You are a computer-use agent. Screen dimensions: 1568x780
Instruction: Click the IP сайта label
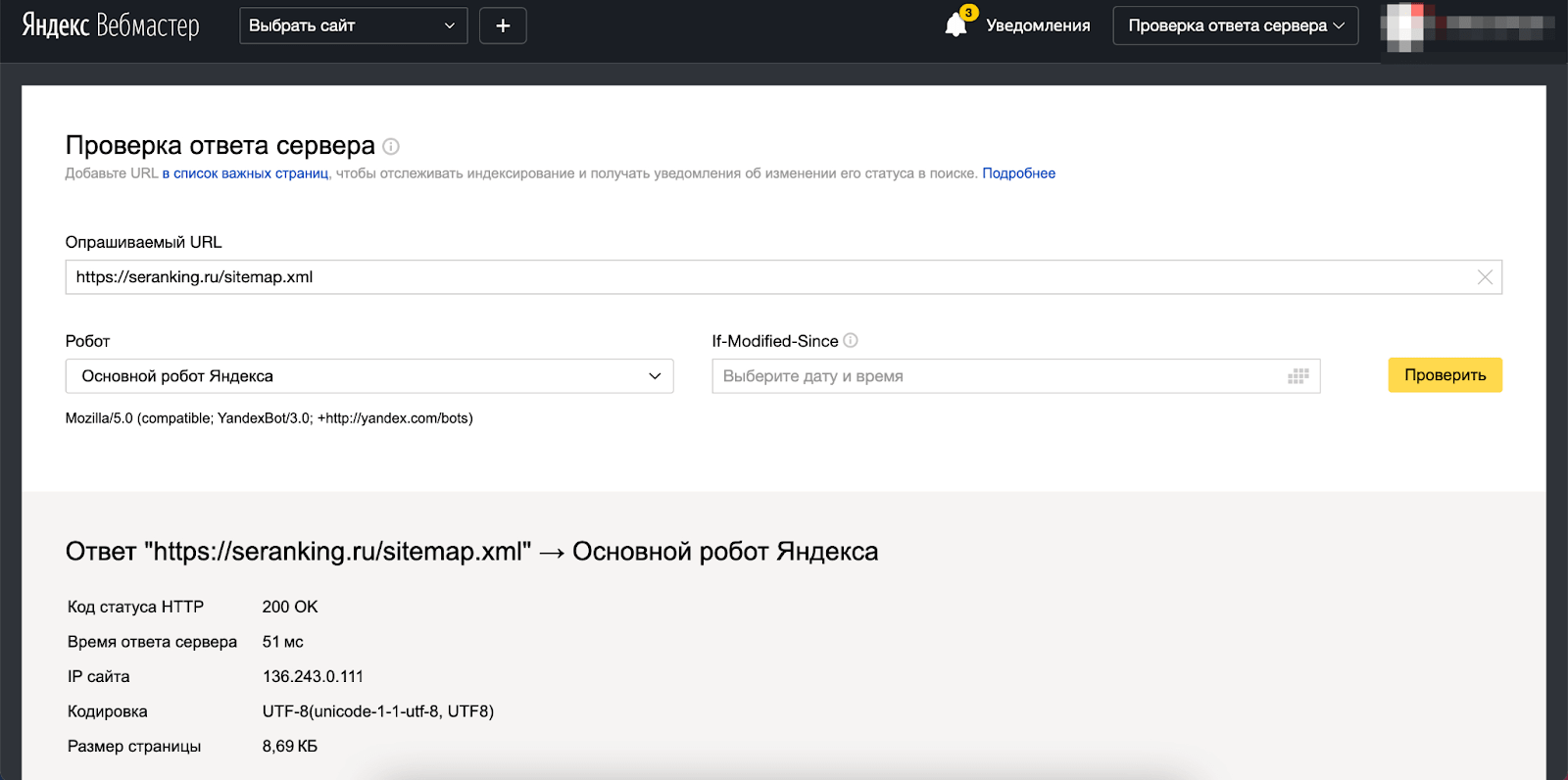pos(98,676)
